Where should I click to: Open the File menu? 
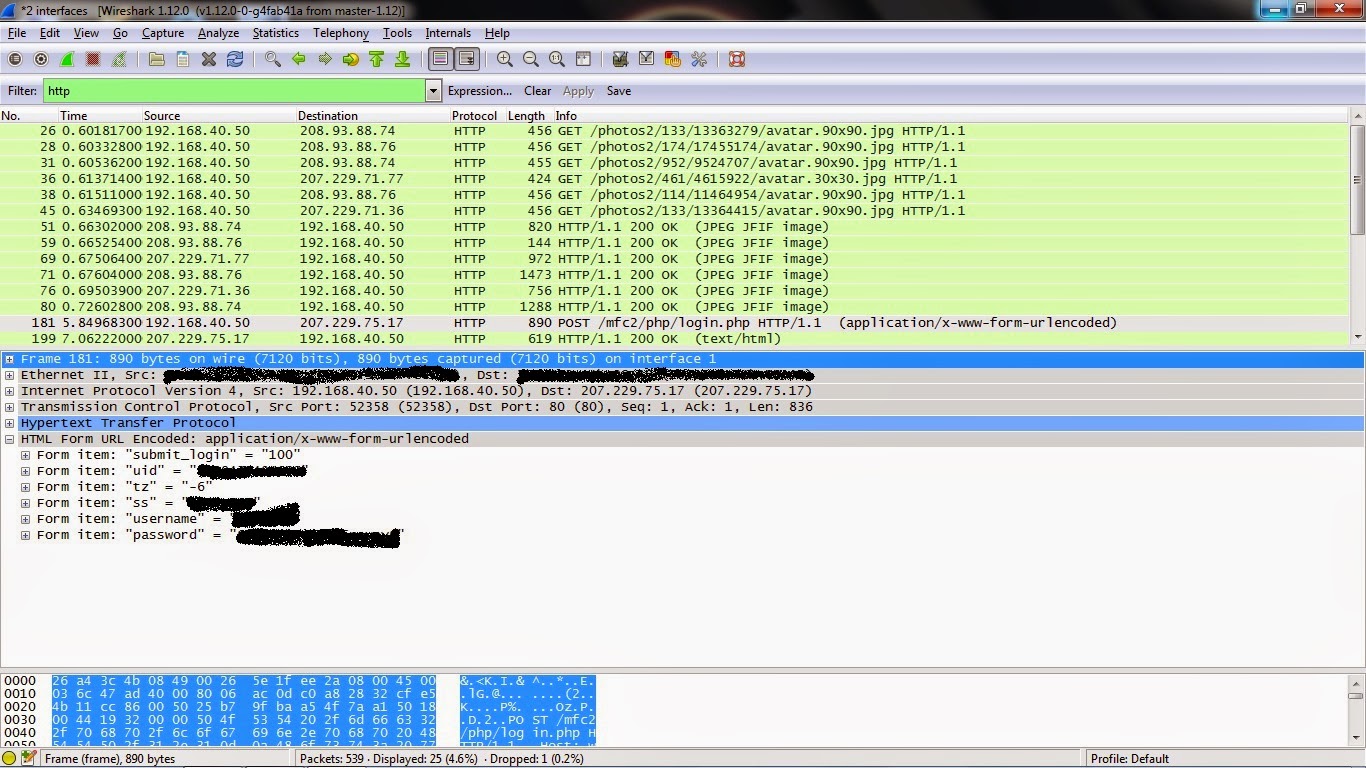click(x=17, y=33)
